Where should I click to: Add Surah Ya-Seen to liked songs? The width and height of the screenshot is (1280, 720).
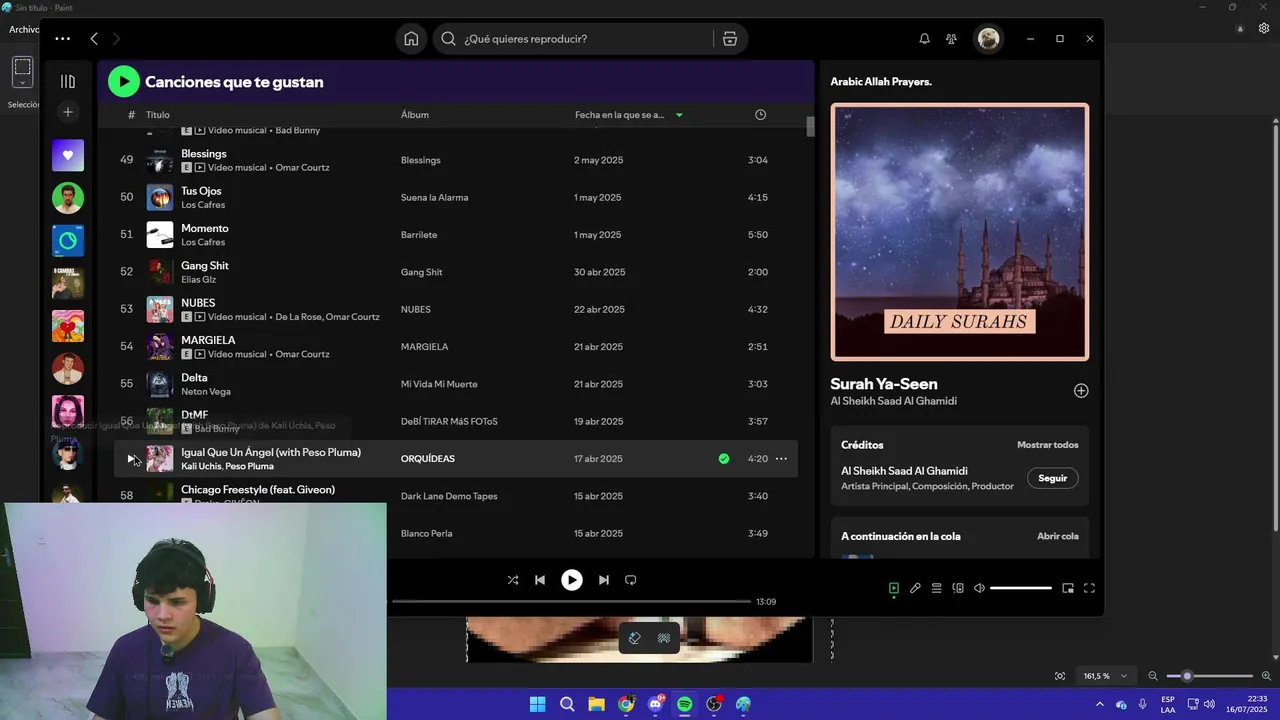coord(1081,391)
